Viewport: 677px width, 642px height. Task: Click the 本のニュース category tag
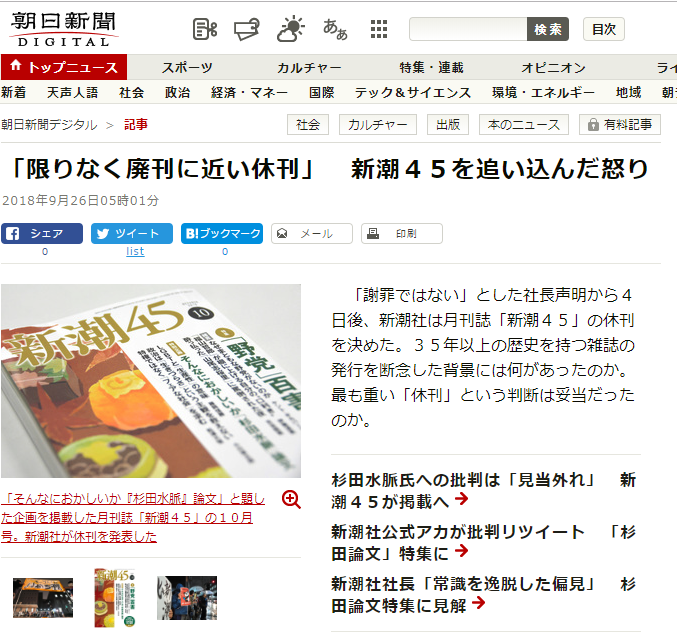coord(524,125)
